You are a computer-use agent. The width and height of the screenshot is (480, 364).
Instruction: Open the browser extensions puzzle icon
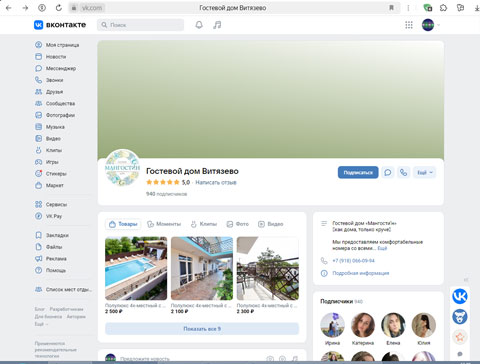click(x=443, y=8)
